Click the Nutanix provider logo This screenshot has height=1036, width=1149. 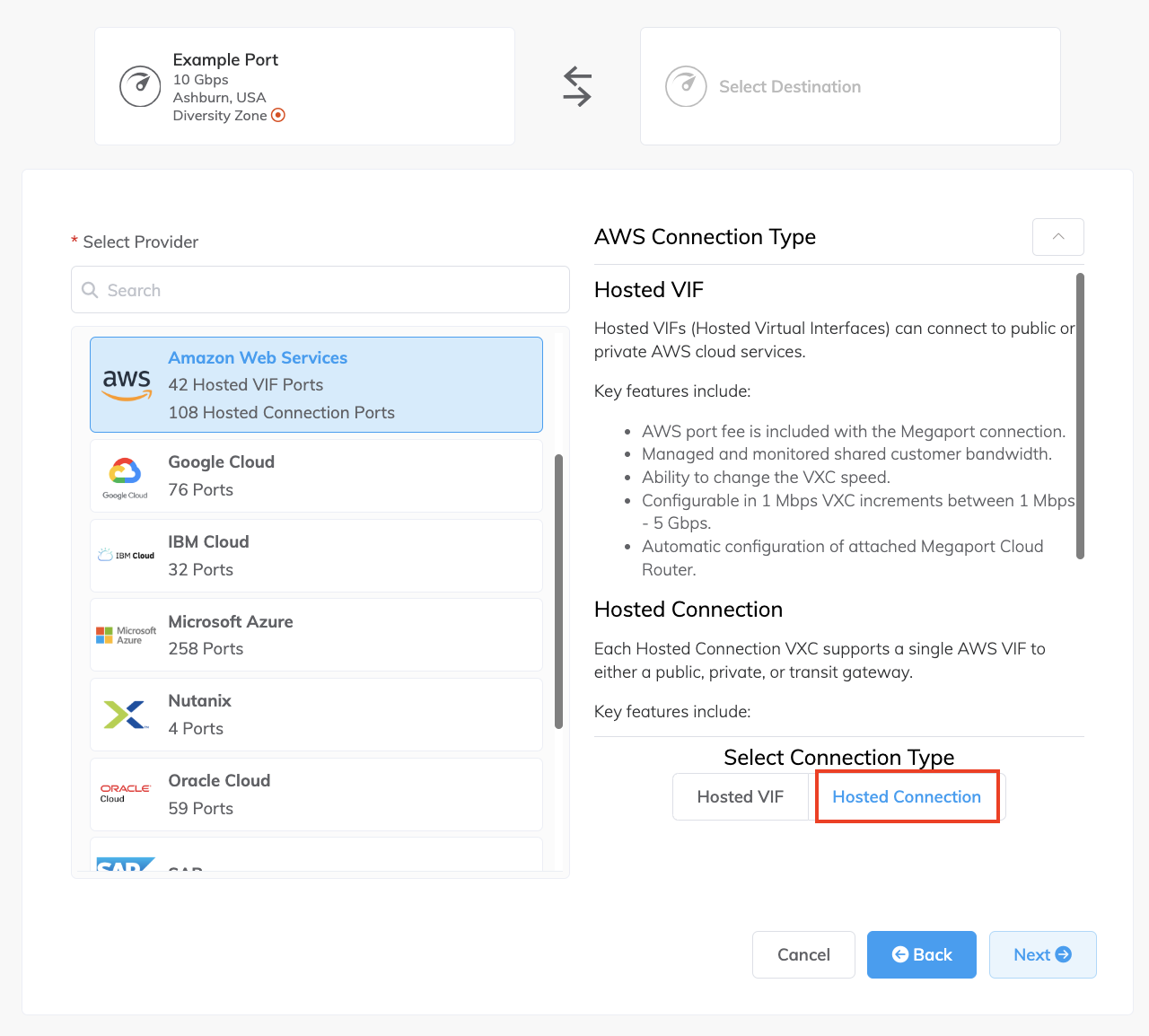(x=125, y=714)
